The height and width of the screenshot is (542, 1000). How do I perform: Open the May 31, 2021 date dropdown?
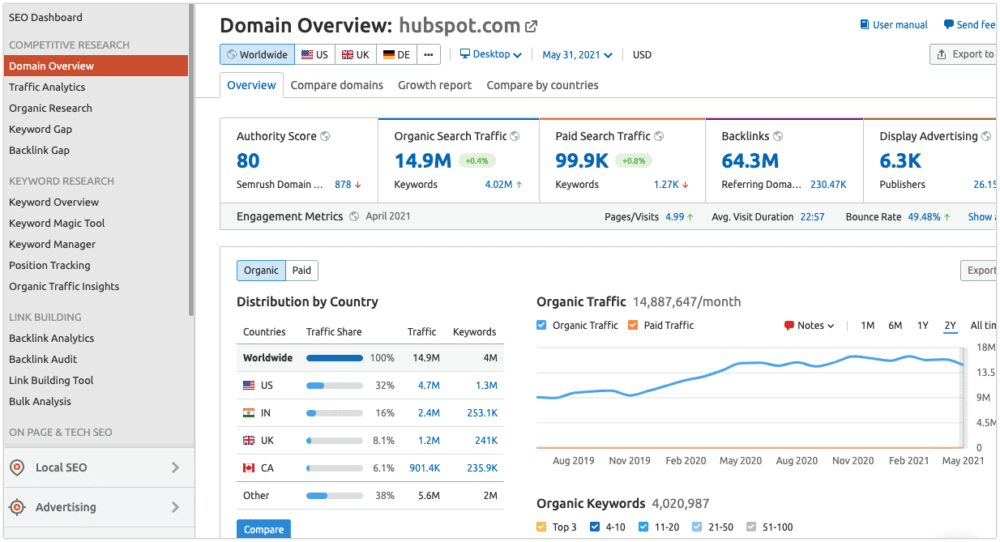coord(577,55)
